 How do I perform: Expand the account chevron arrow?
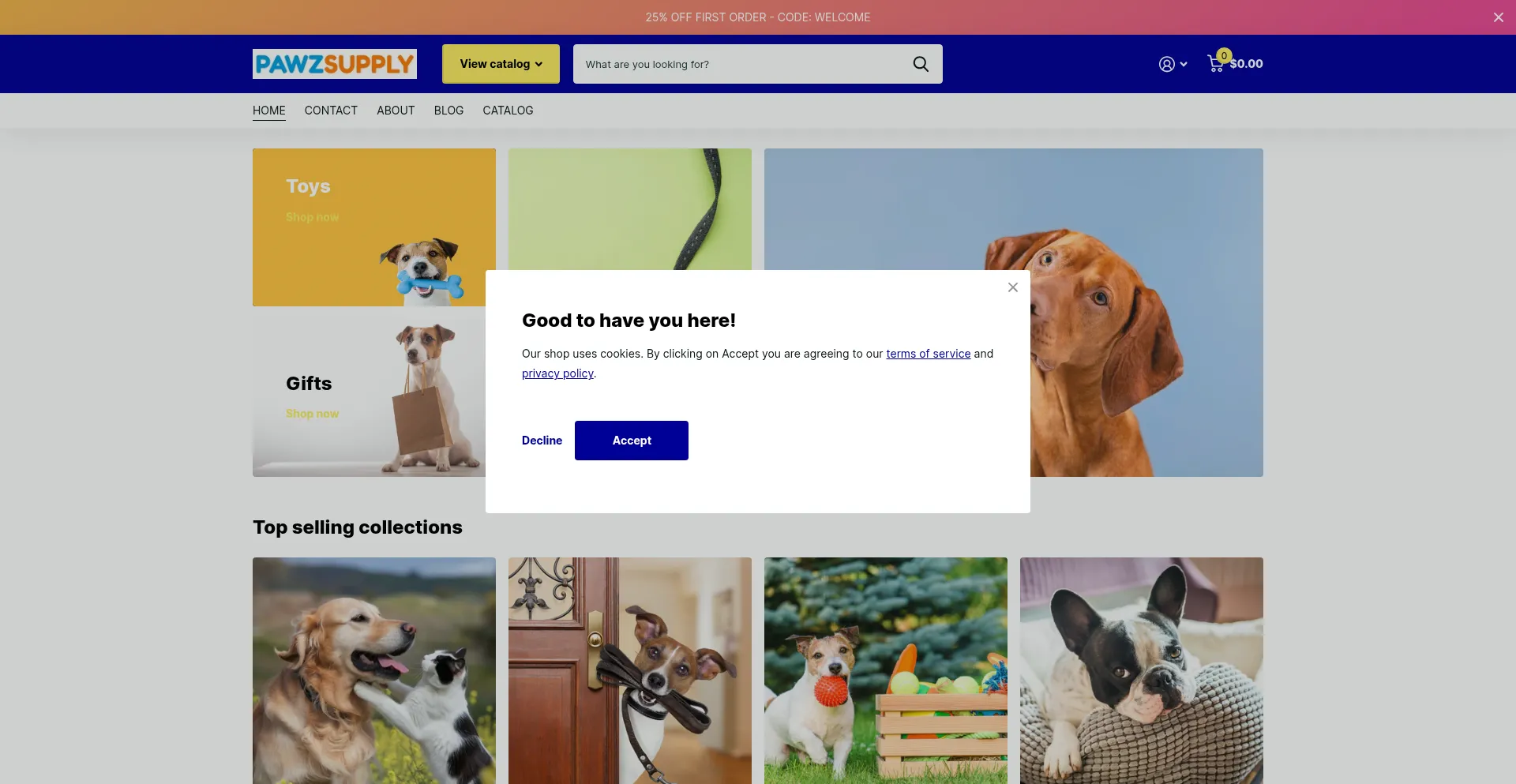click(x=1184, y=65)
